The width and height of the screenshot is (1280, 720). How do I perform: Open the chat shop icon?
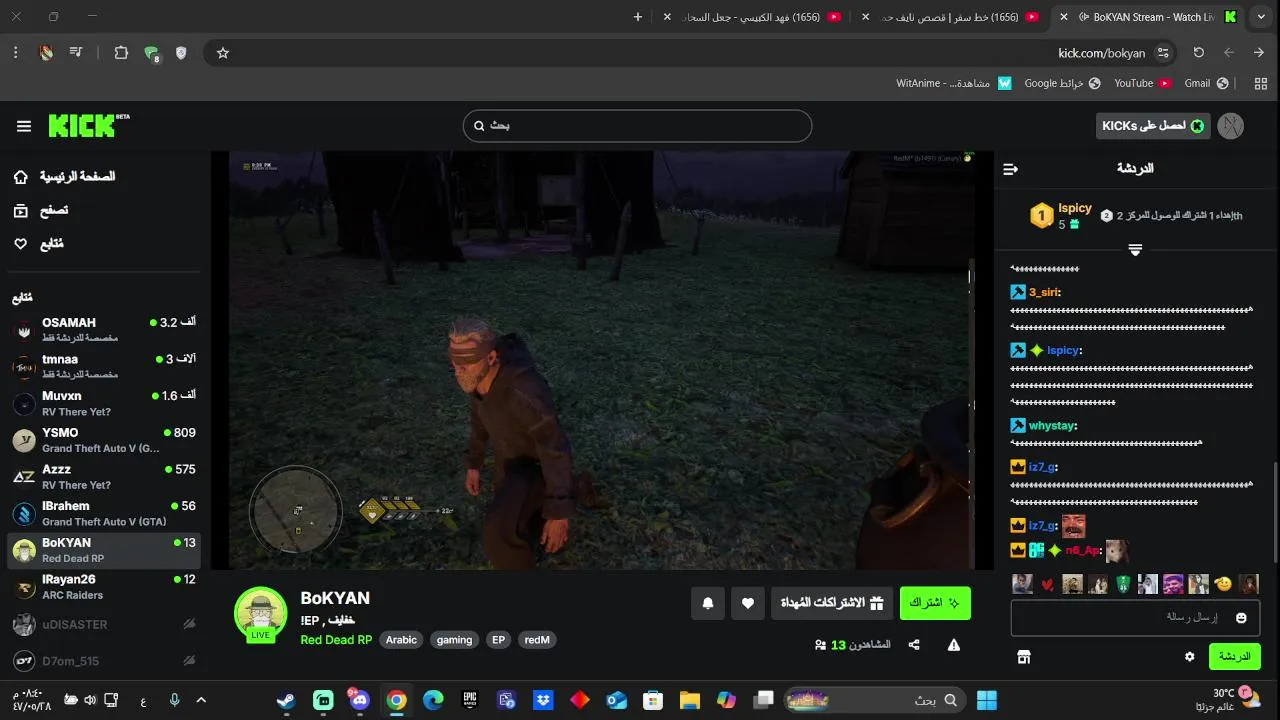[1023, 657]
